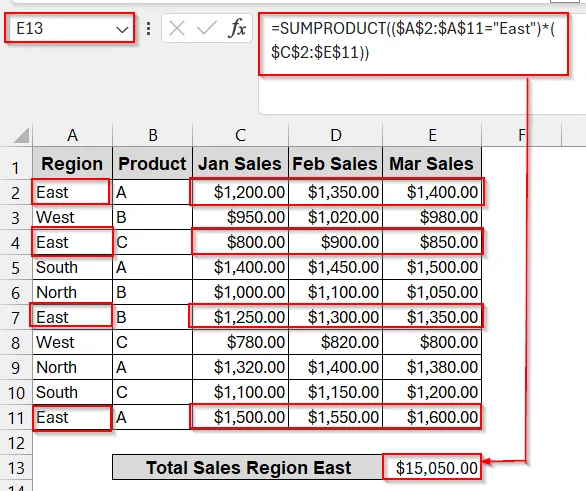This screenshot has height=491, width=586.
Task: Select the South cell in row 10
Action: pyautogui.click(x=73, y=392)
